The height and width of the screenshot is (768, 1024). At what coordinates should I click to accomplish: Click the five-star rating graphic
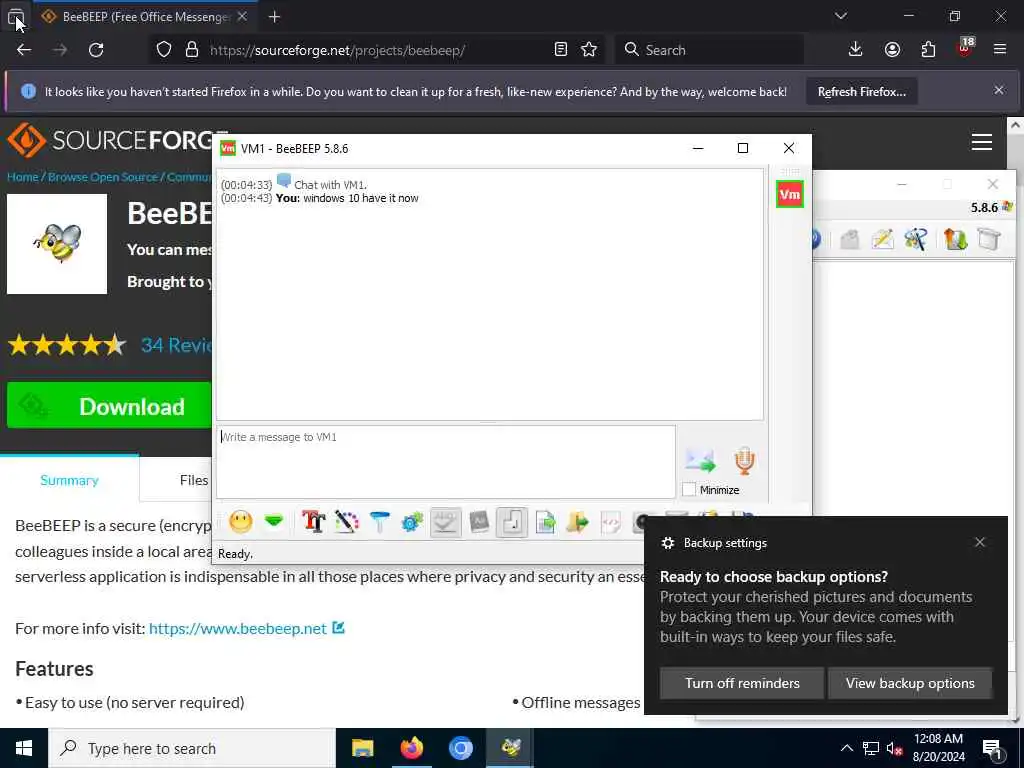67,345
